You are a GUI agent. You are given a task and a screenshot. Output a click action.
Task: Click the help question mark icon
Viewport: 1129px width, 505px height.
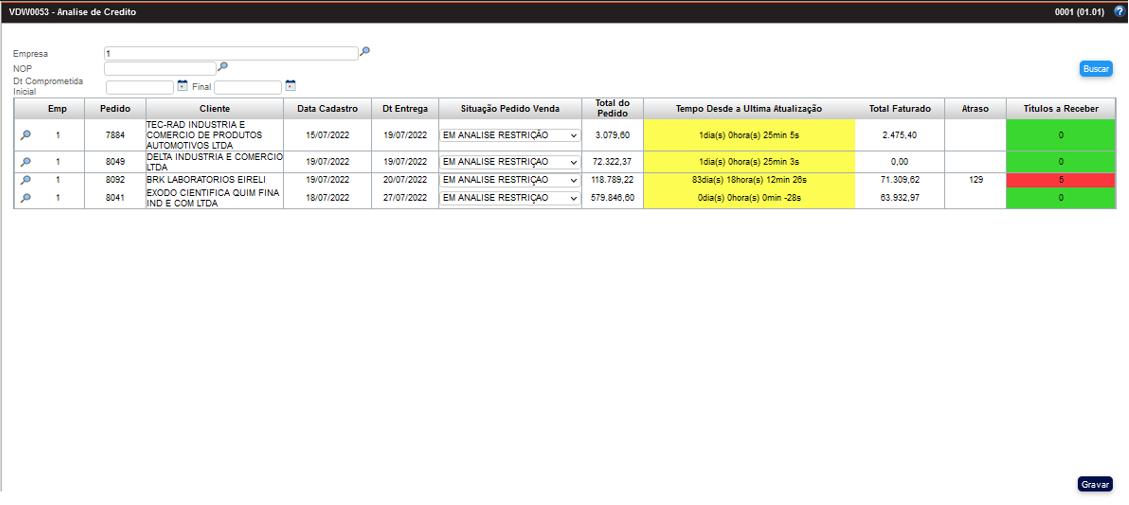(1119, 12)
